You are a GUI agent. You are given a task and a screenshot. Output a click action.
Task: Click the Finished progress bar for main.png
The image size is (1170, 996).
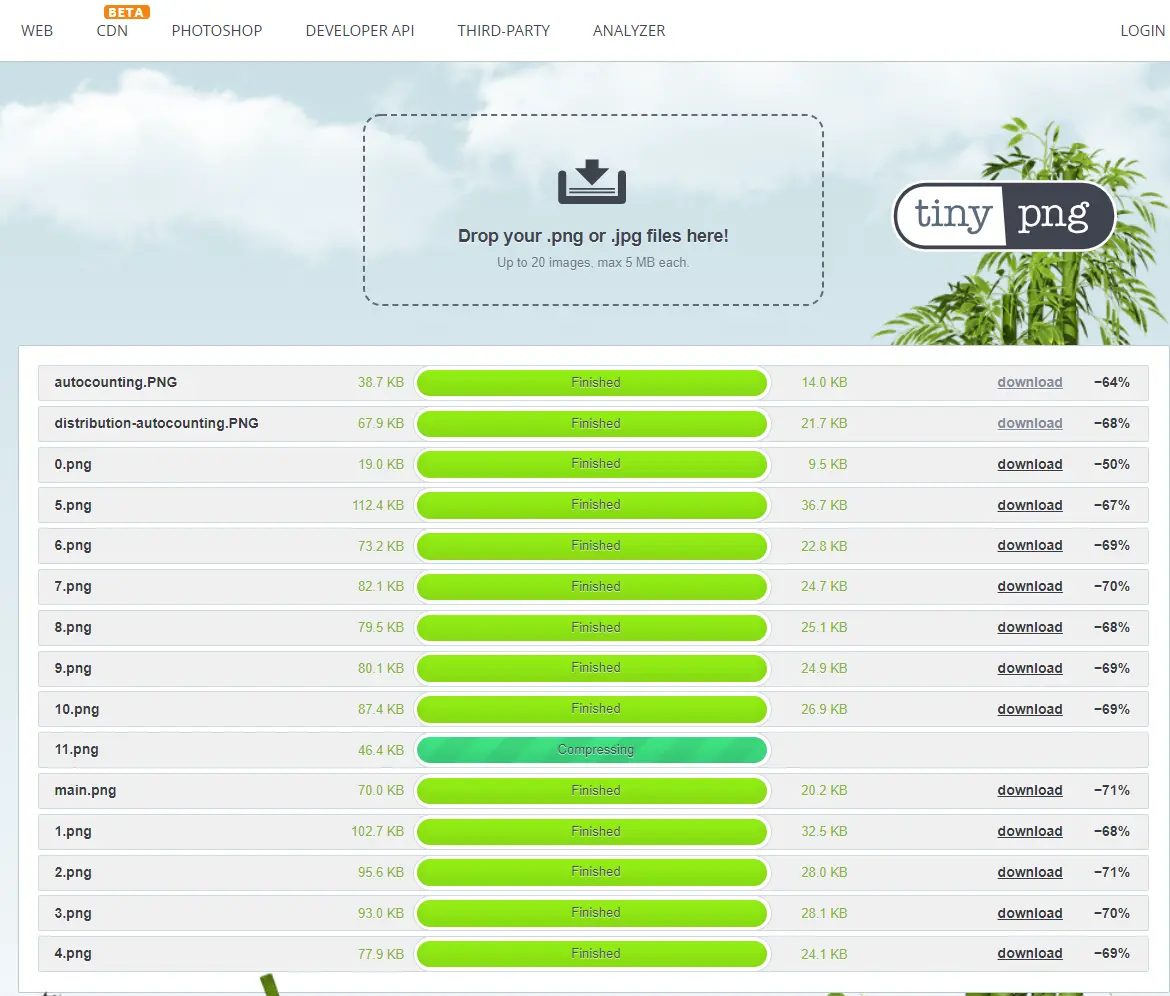[x=592, y=791]
